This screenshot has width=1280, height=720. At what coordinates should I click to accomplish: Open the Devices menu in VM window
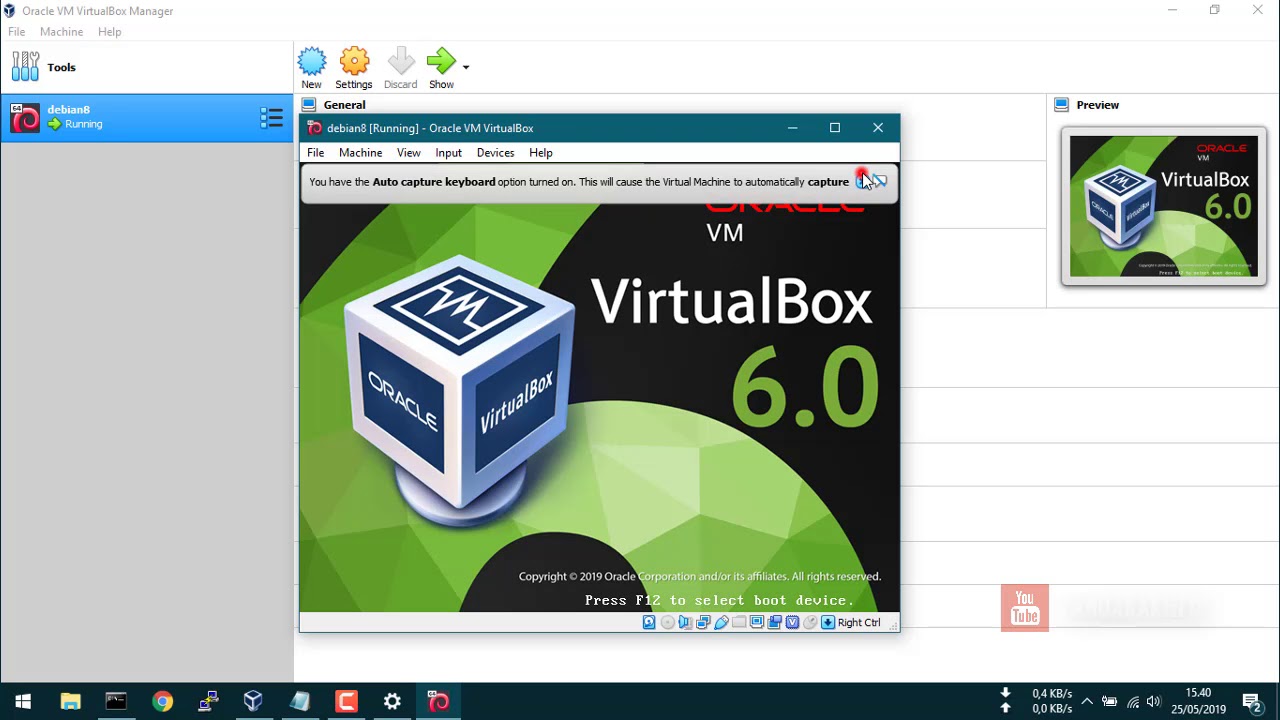point(495,153)
